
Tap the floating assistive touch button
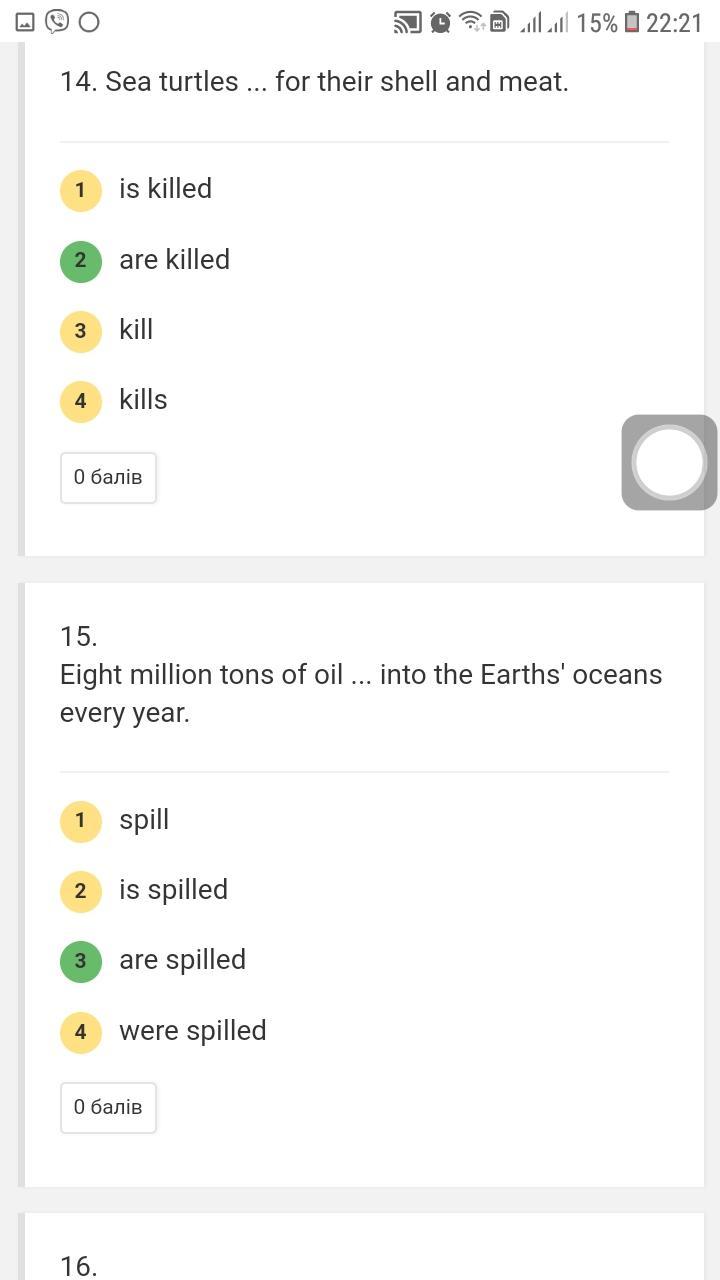pyautogui.click(x=669, y=462)
